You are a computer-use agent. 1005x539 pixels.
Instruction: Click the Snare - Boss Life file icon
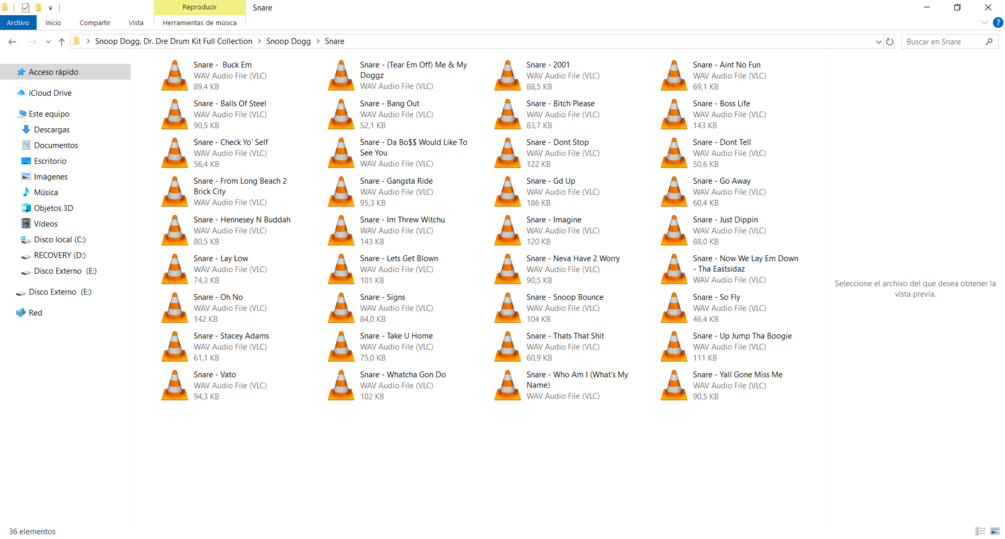click(674, 114)
